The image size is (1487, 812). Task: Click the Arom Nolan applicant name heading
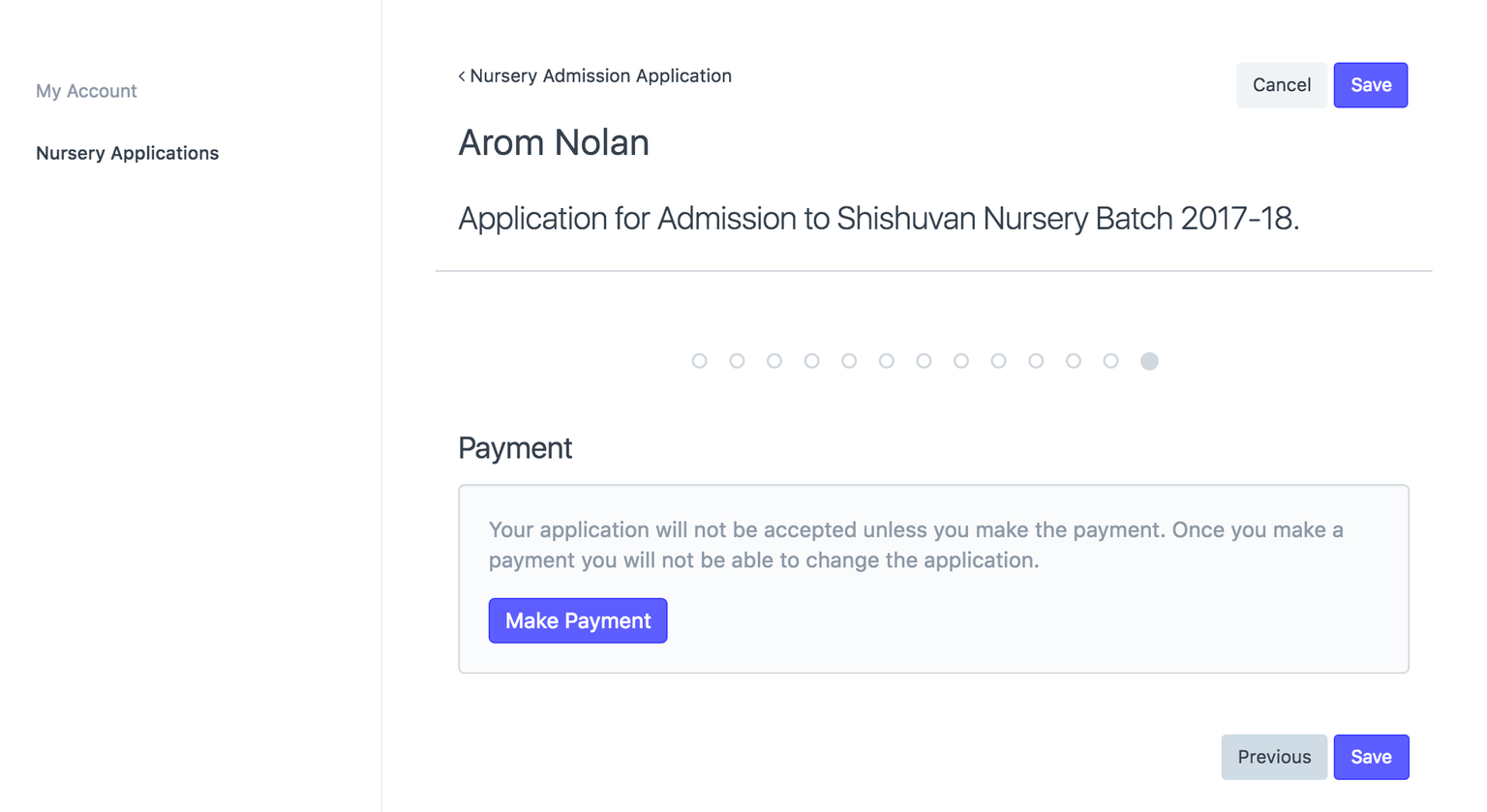pyautogui.click(x=553, y=142)
